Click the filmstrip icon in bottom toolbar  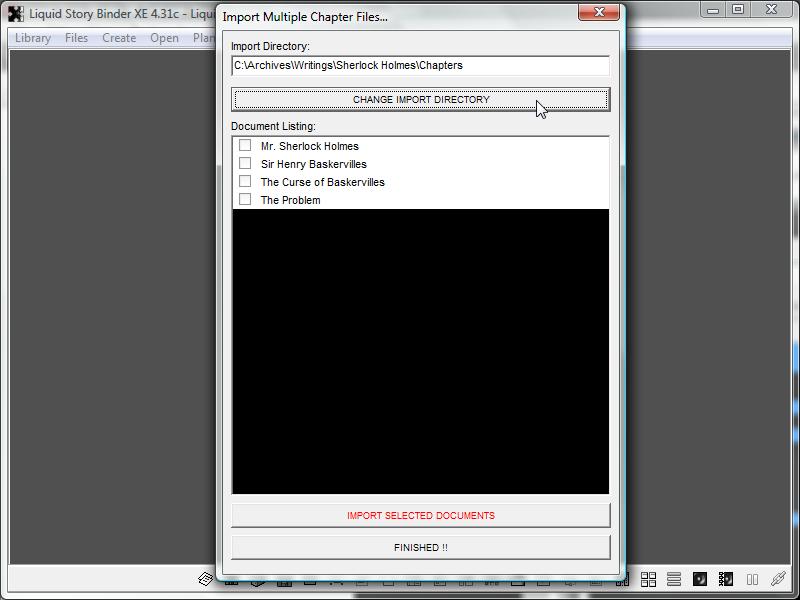726,579
